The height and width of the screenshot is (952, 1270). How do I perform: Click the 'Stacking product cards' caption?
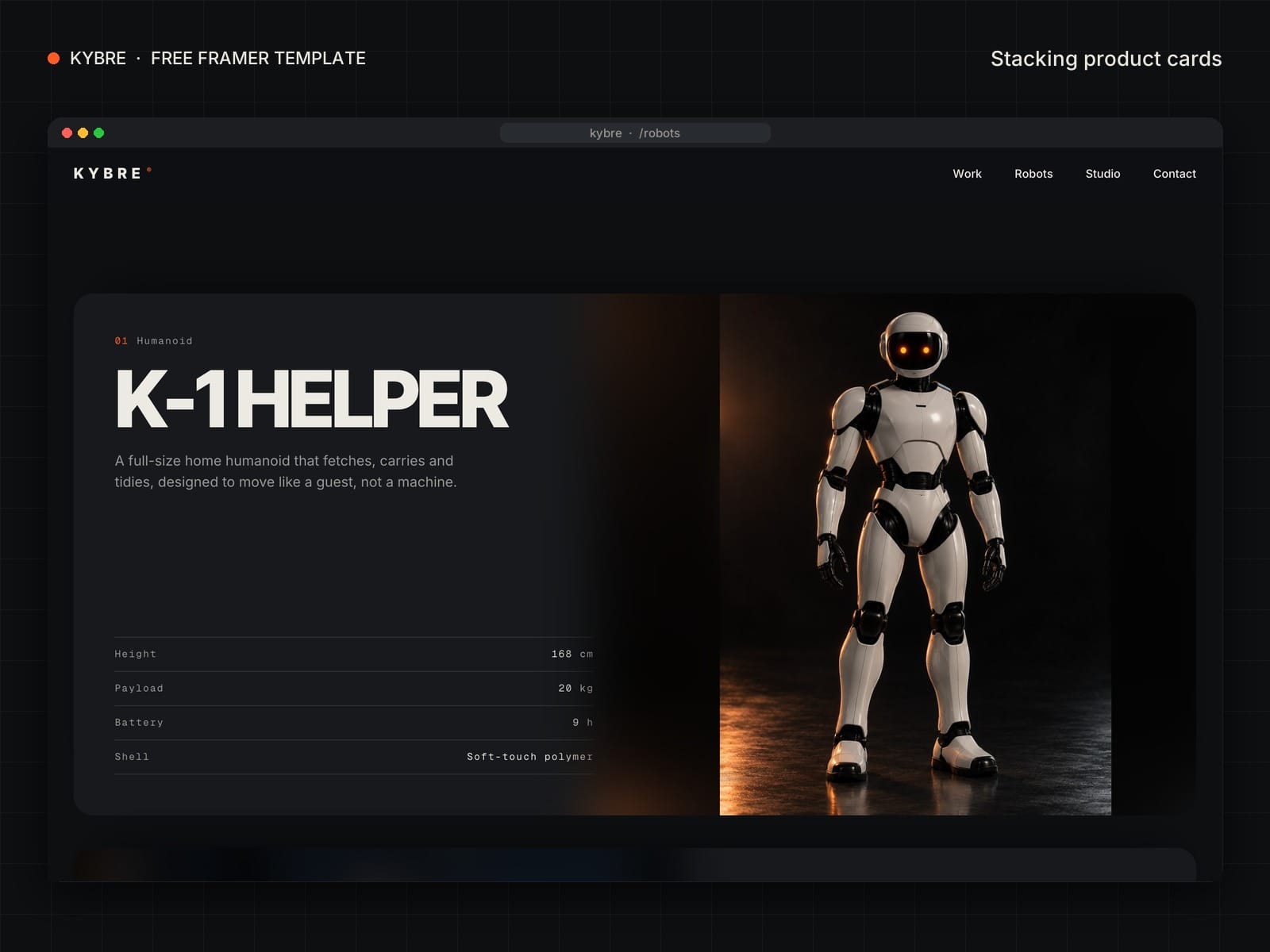[1106, 59]
